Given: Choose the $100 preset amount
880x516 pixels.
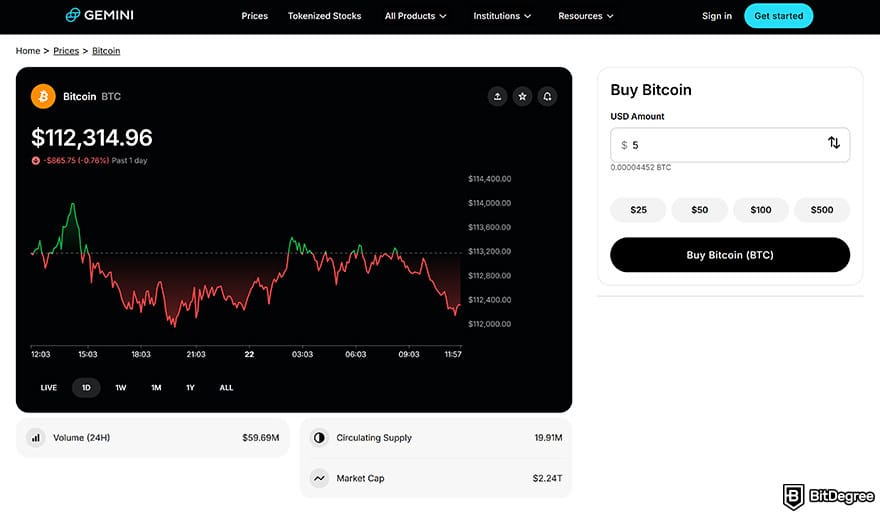Looking at the screenshot, I should coord(760,210).
